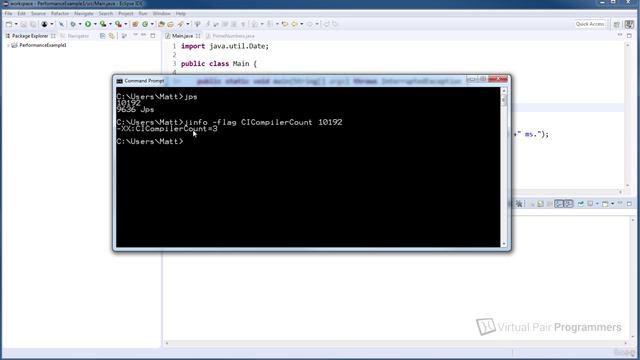
Task: Expand the PerformanceExample1 project tree node
Action: pos(8,45)
